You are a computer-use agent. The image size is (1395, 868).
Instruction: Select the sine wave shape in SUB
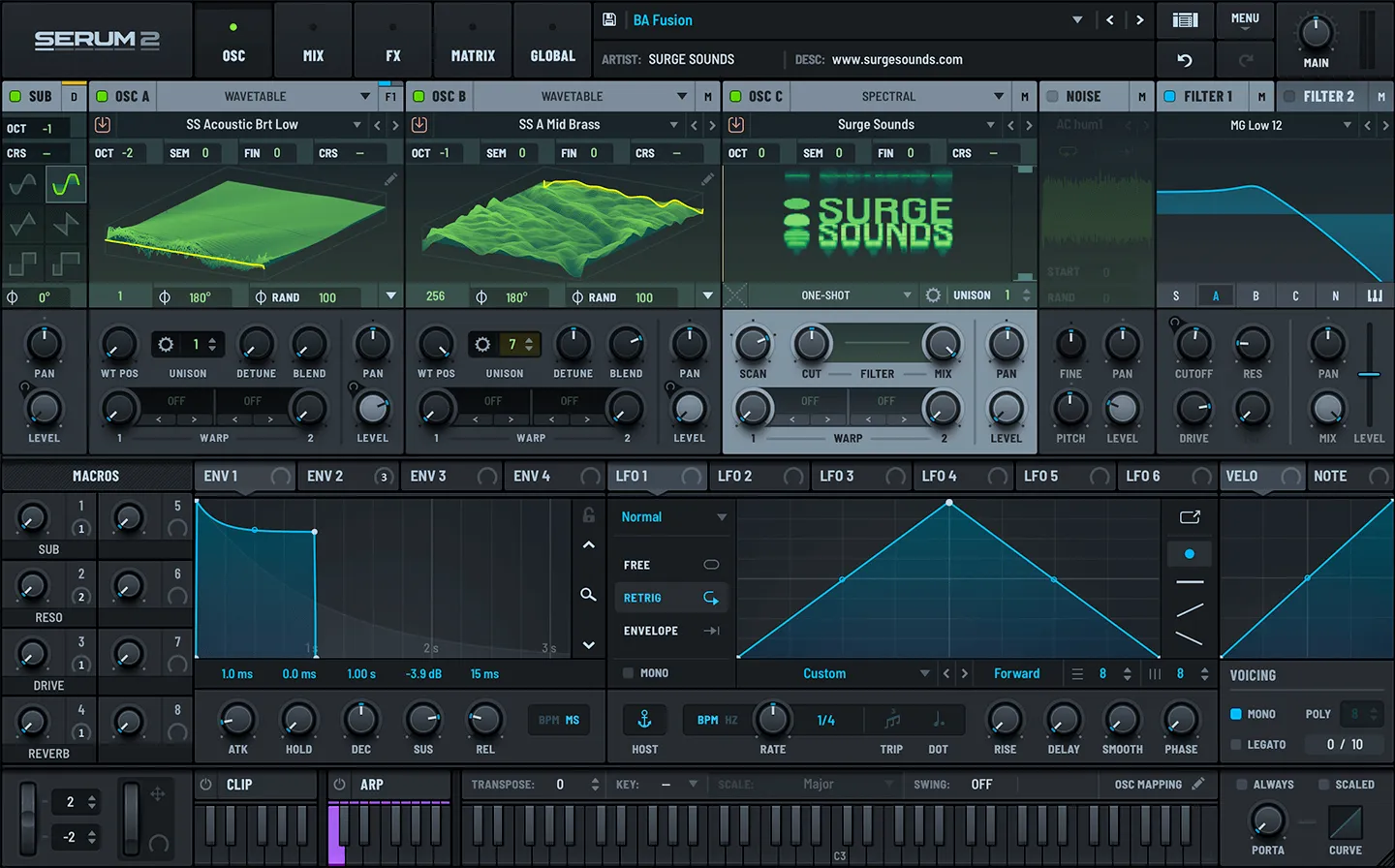pos(22,184)
